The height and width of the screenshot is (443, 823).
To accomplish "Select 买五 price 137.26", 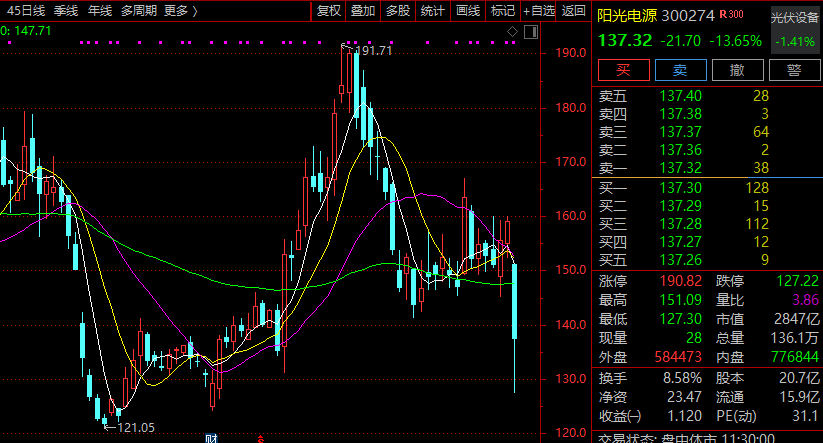I will pos(680,260).
